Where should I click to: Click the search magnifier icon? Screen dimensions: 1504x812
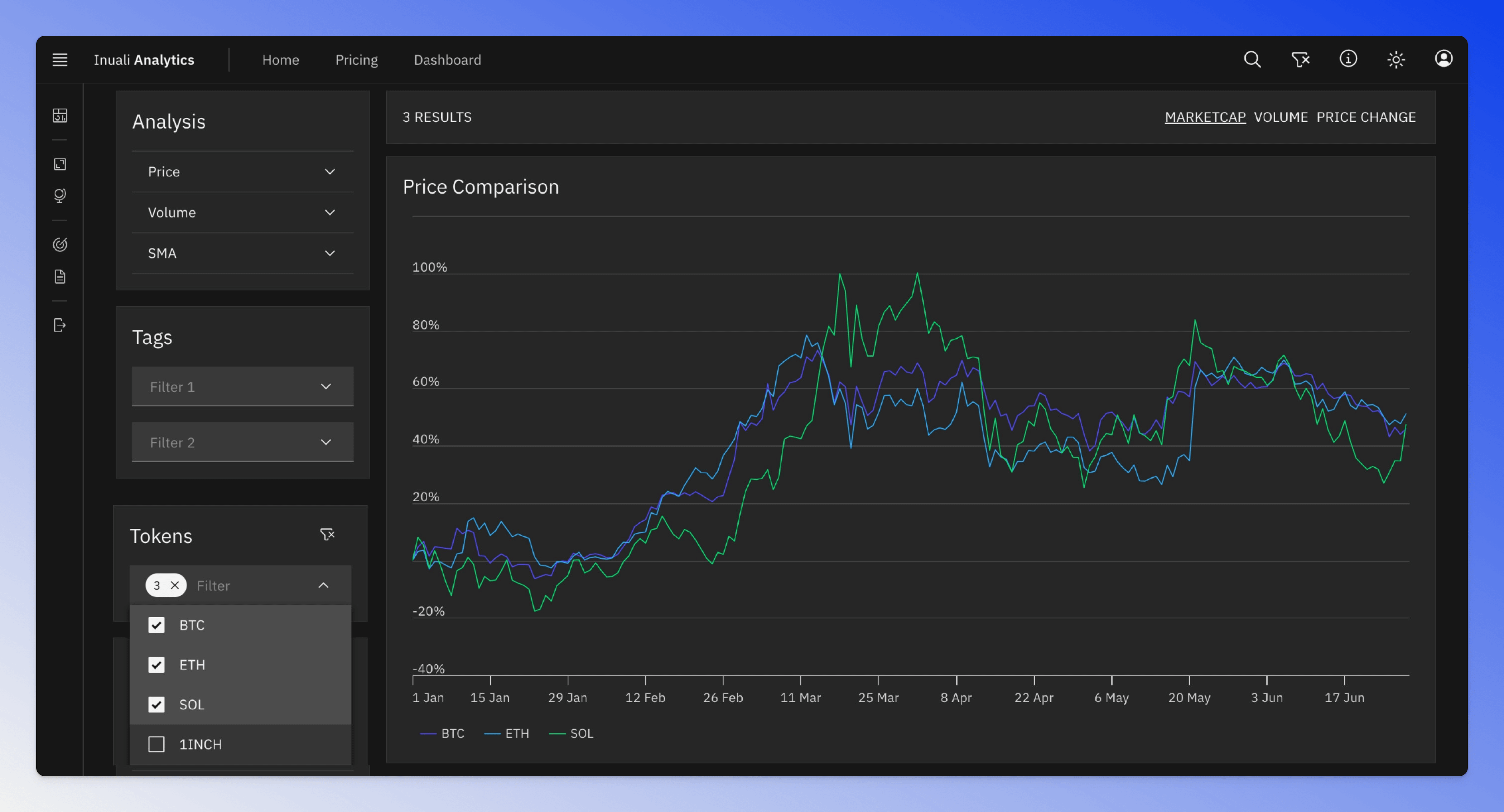tap(1252, 59)
